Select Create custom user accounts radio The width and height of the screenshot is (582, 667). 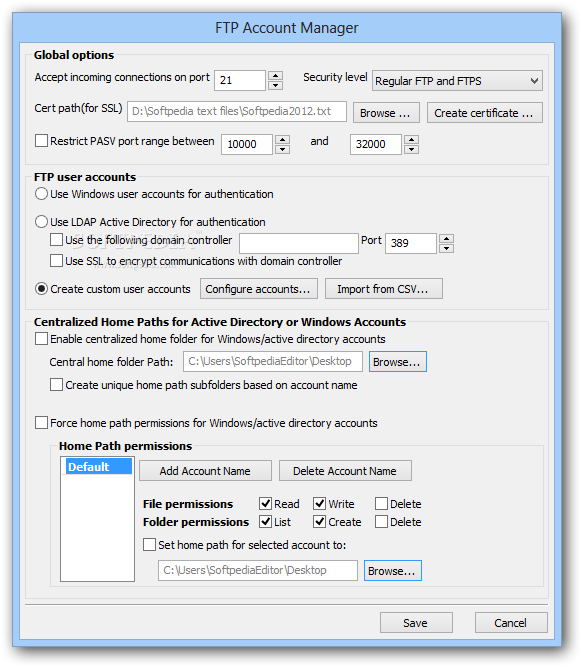coord(41,289)
